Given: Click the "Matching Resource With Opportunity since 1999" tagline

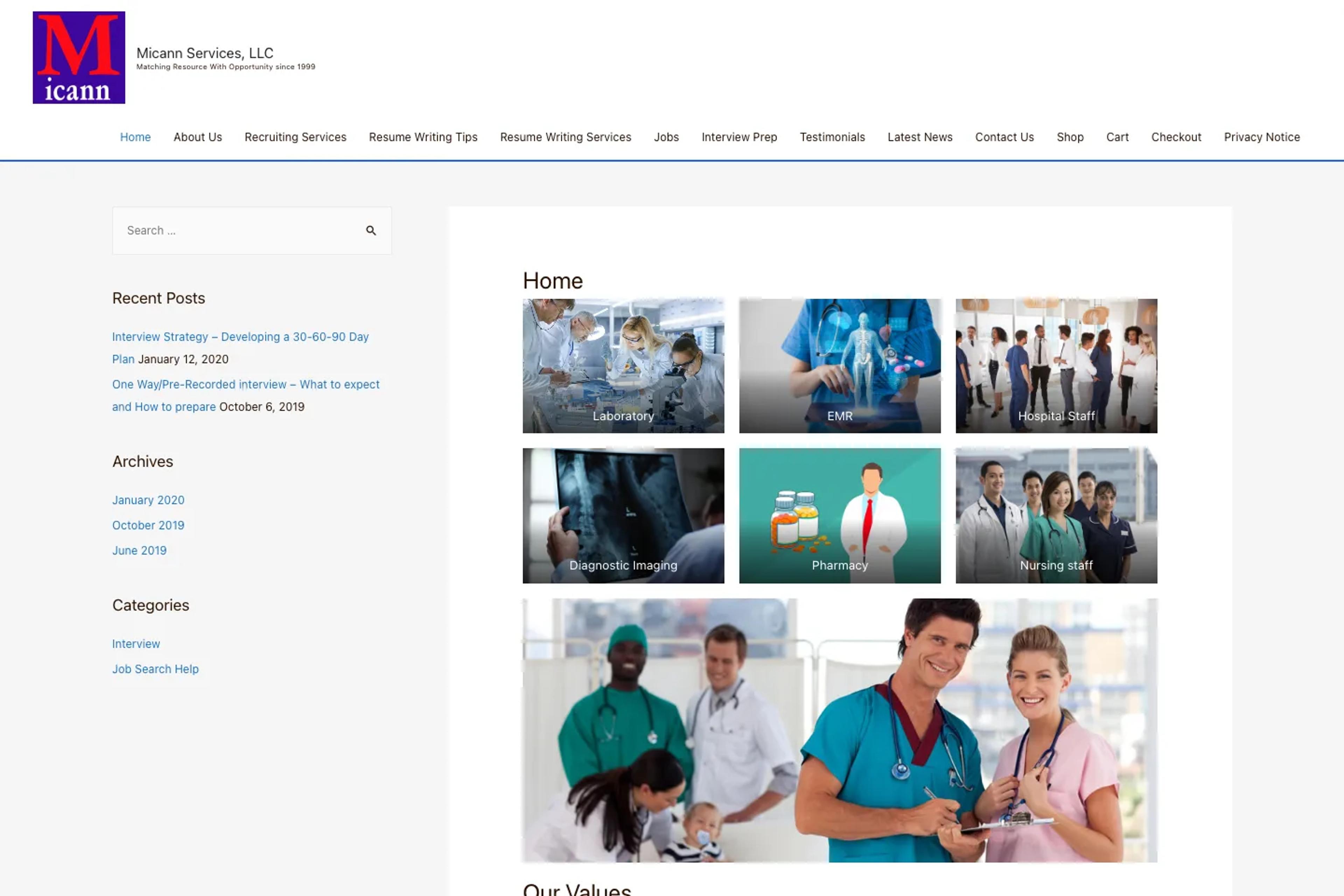Looking at the screenshot, I should (x=226, y=67).
